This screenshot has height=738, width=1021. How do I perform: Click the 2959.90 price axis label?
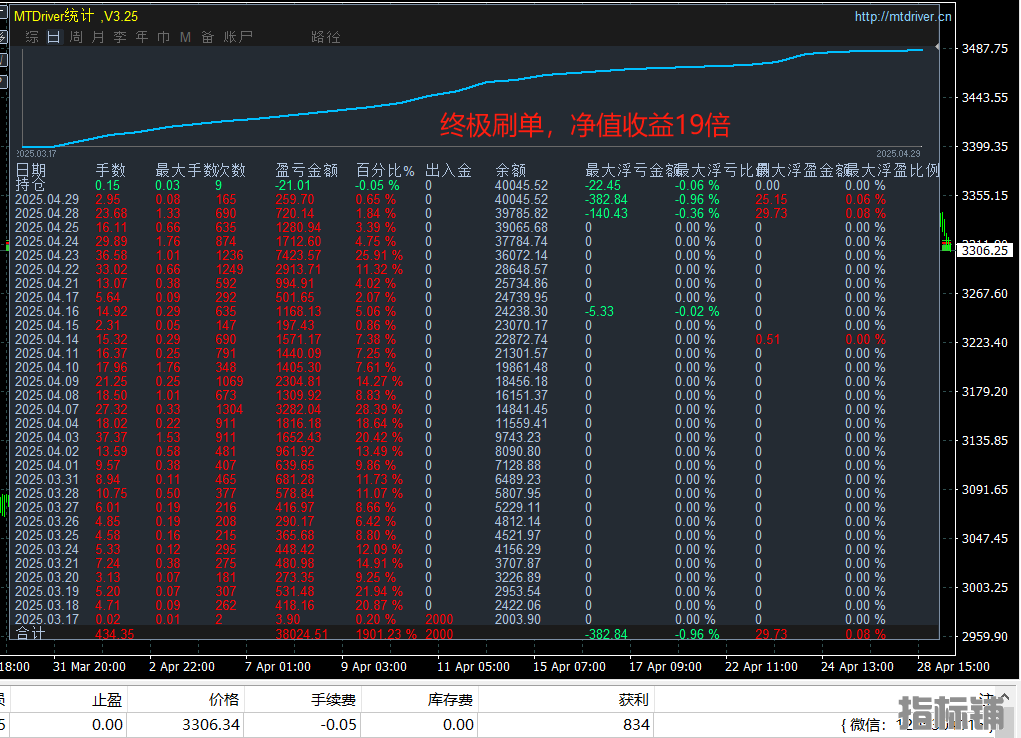pyautogui.click(x=985, y=636)
